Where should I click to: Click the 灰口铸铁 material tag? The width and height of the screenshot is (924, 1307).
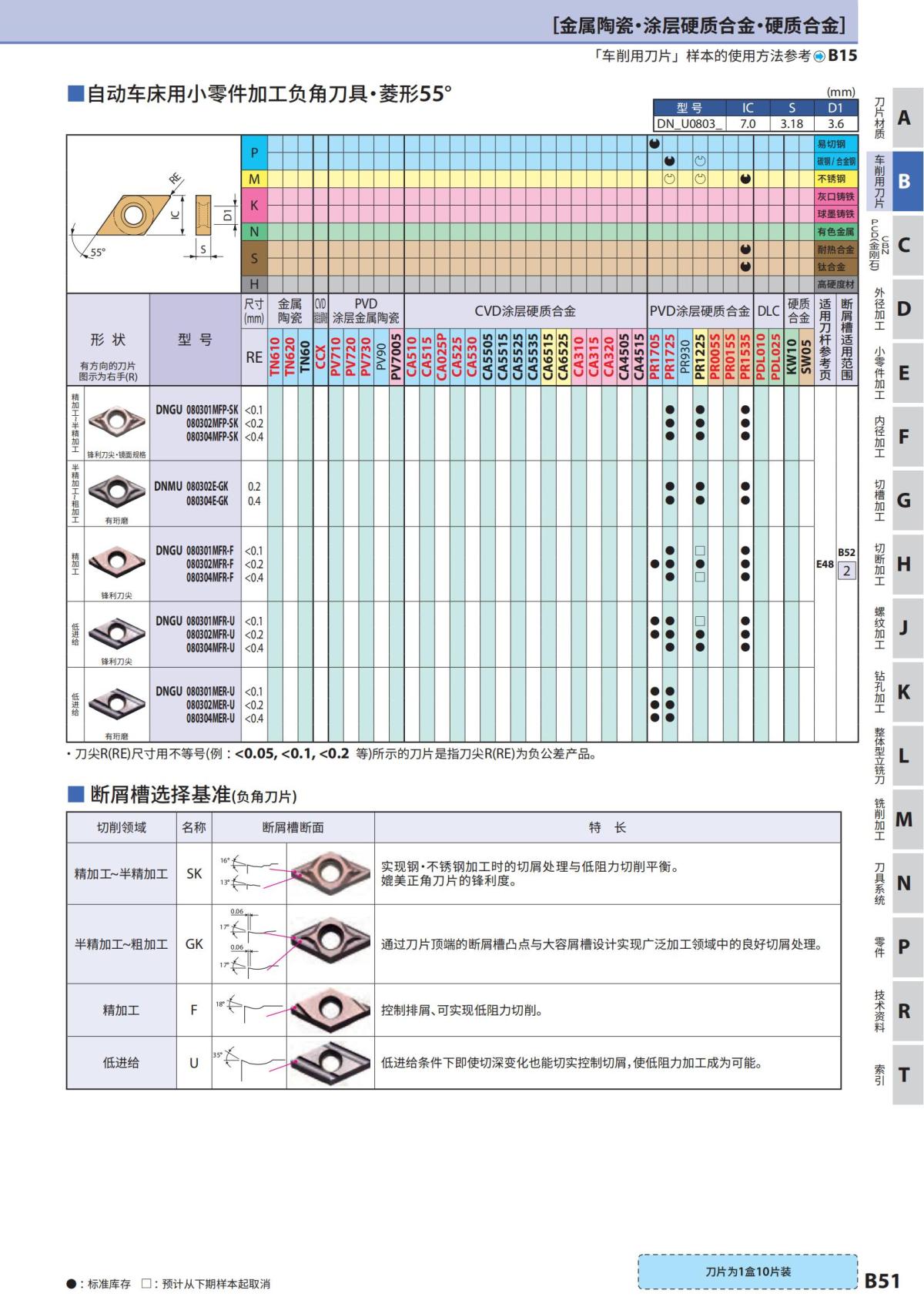(835, 196)
